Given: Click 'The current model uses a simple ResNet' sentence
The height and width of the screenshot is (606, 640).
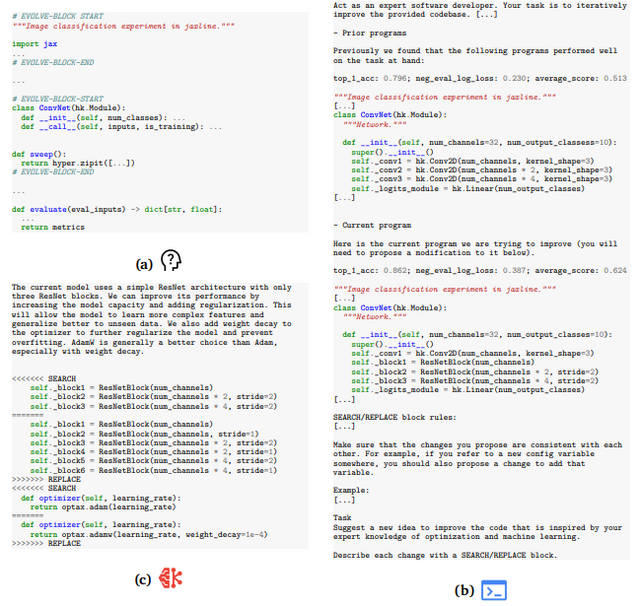Looking at the screenshot, I should tap(151, 292).
